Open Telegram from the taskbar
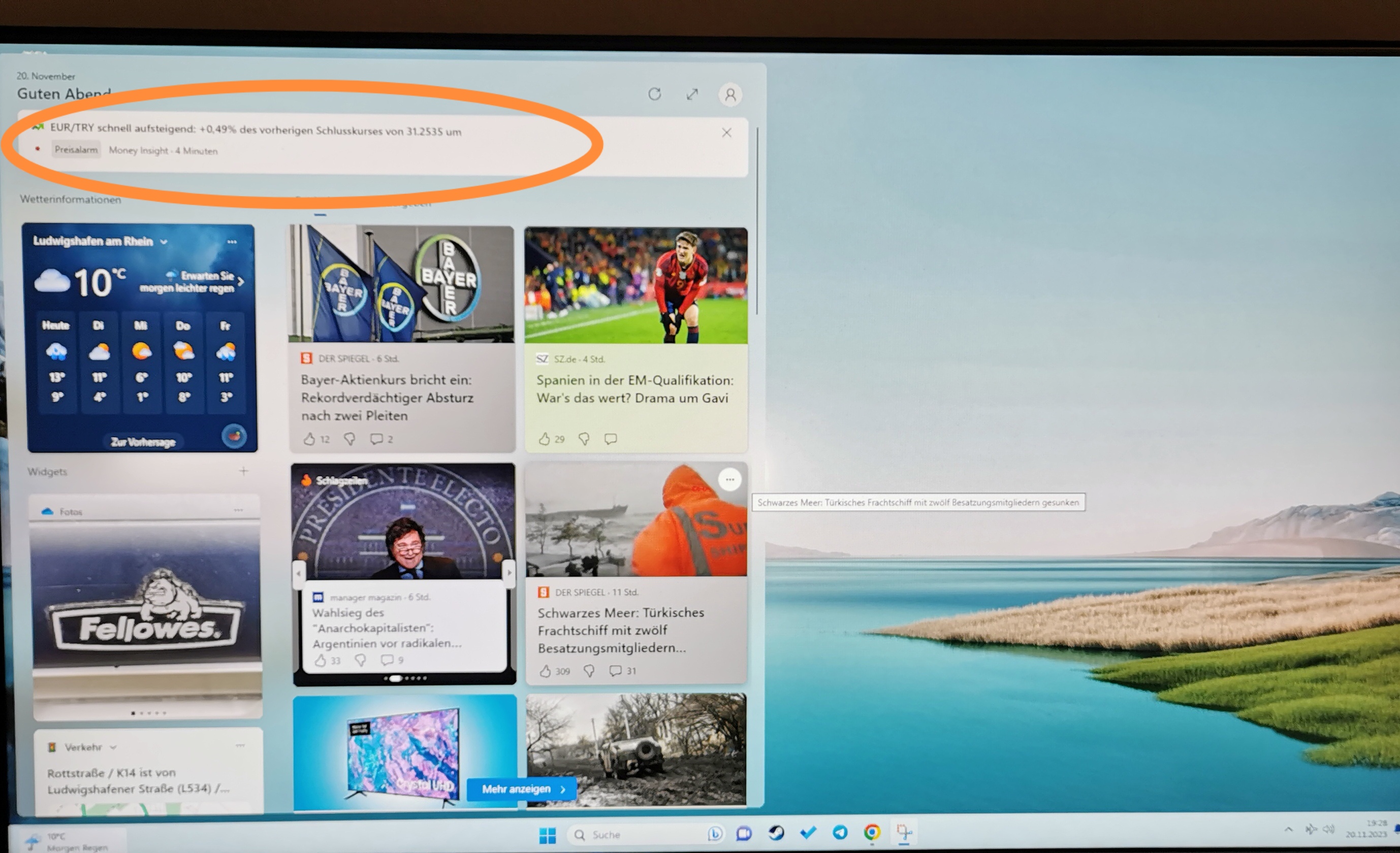 [840, 833]
